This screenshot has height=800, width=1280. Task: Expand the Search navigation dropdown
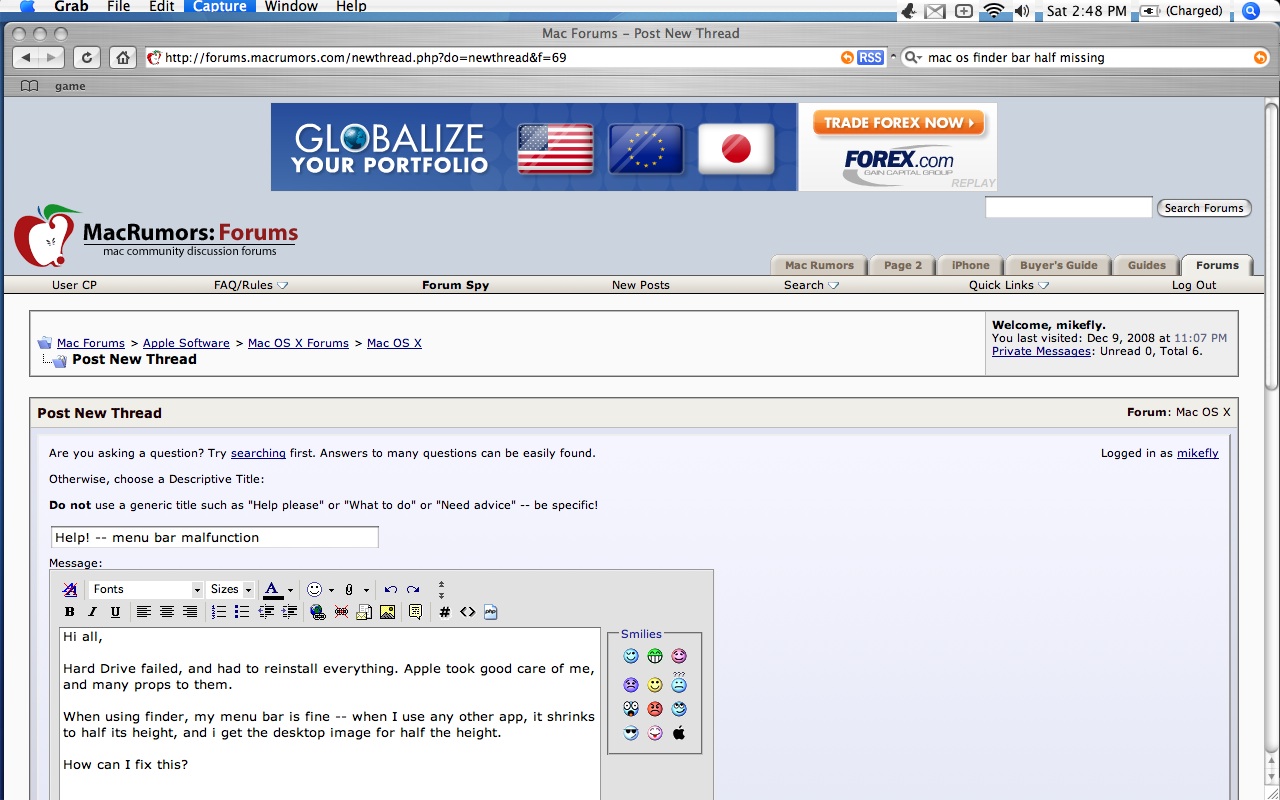click(811, 285)
